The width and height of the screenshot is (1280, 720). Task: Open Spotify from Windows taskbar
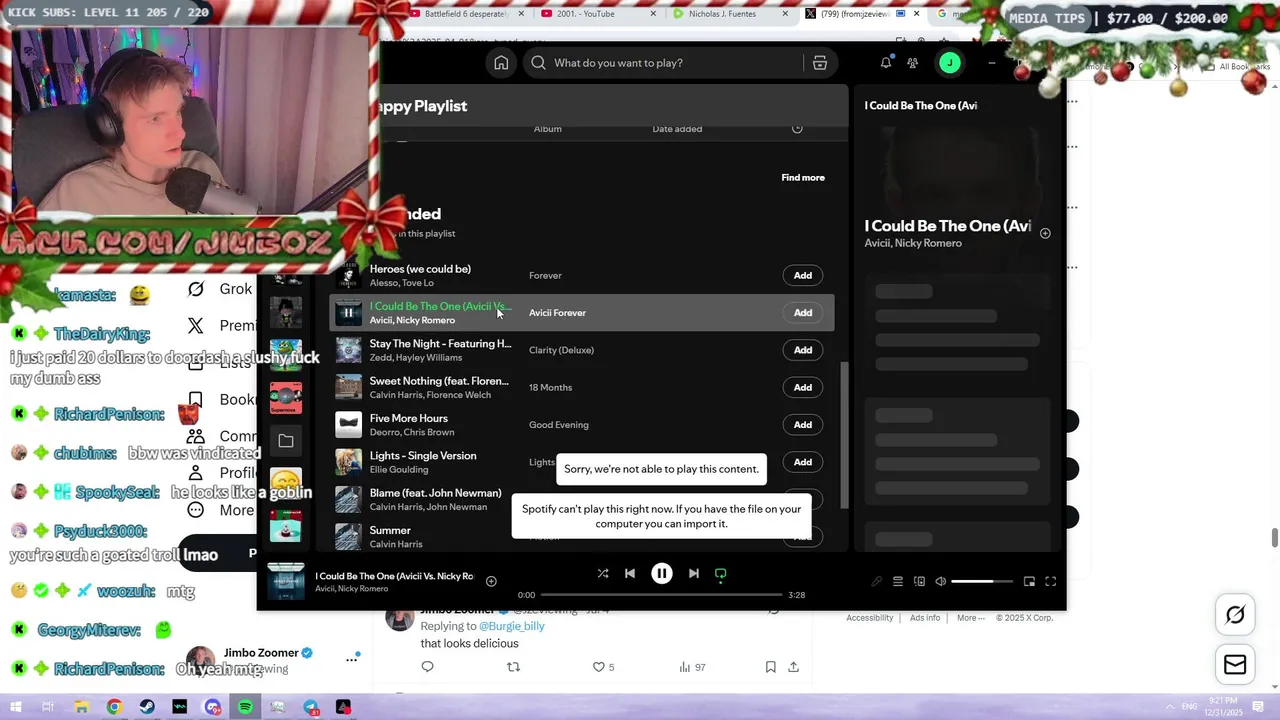[x=245, y=707]
